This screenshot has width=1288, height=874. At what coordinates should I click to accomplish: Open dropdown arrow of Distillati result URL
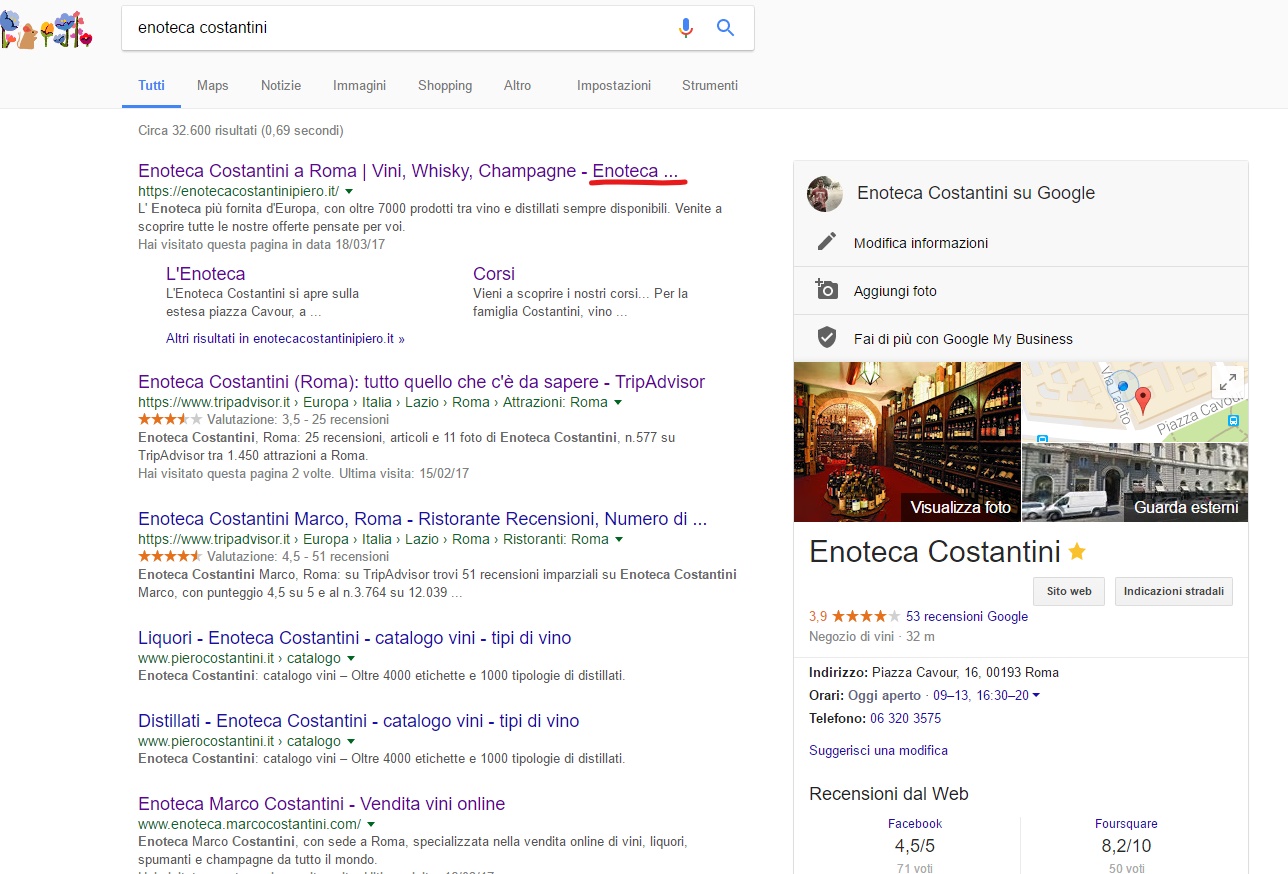tap(350, 742)
